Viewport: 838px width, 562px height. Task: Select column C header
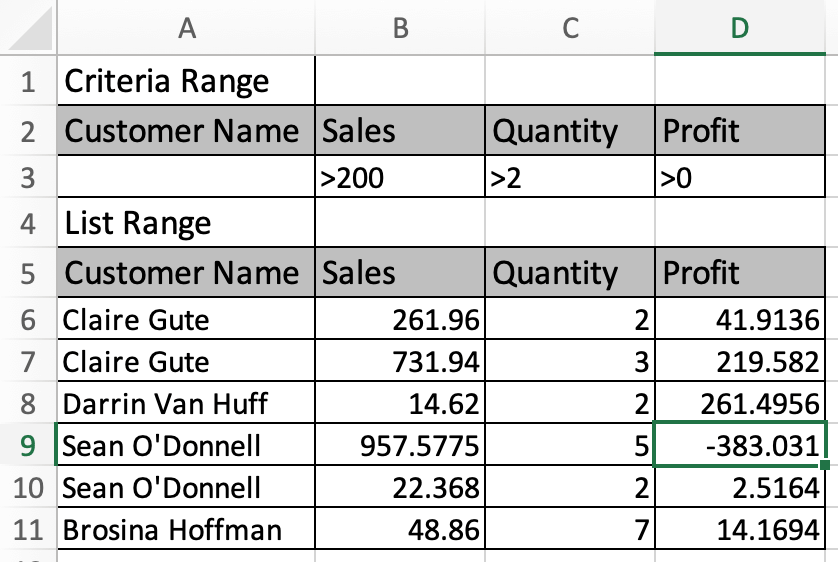point(570,27)
